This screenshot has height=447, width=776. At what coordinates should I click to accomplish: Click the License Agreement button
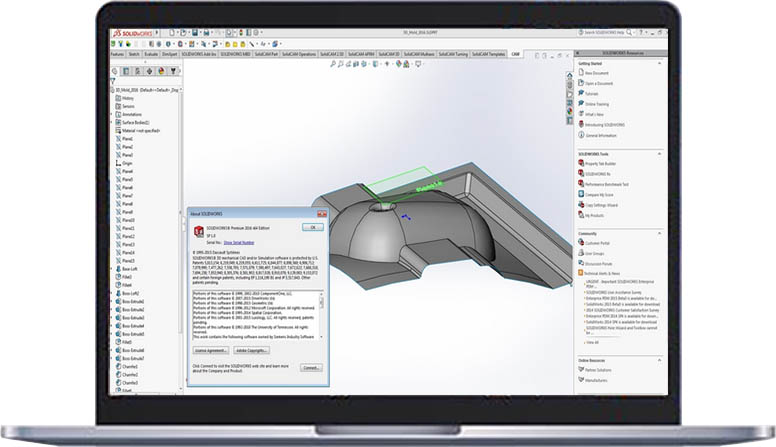[x=211, y=350]
